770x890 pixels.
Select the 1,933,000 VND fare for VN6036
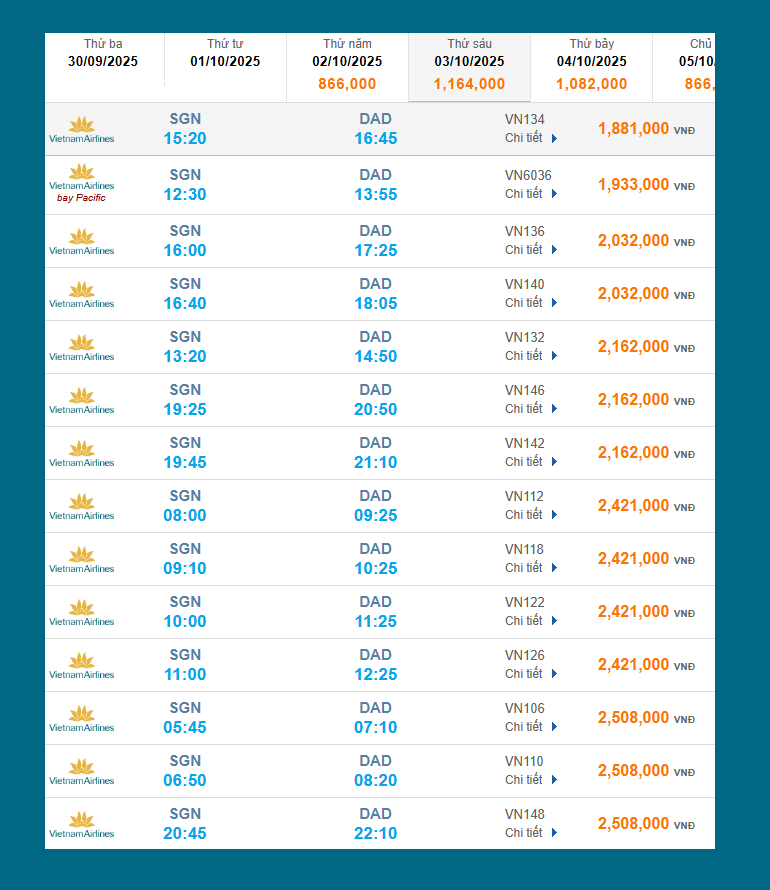coord(634,185)
